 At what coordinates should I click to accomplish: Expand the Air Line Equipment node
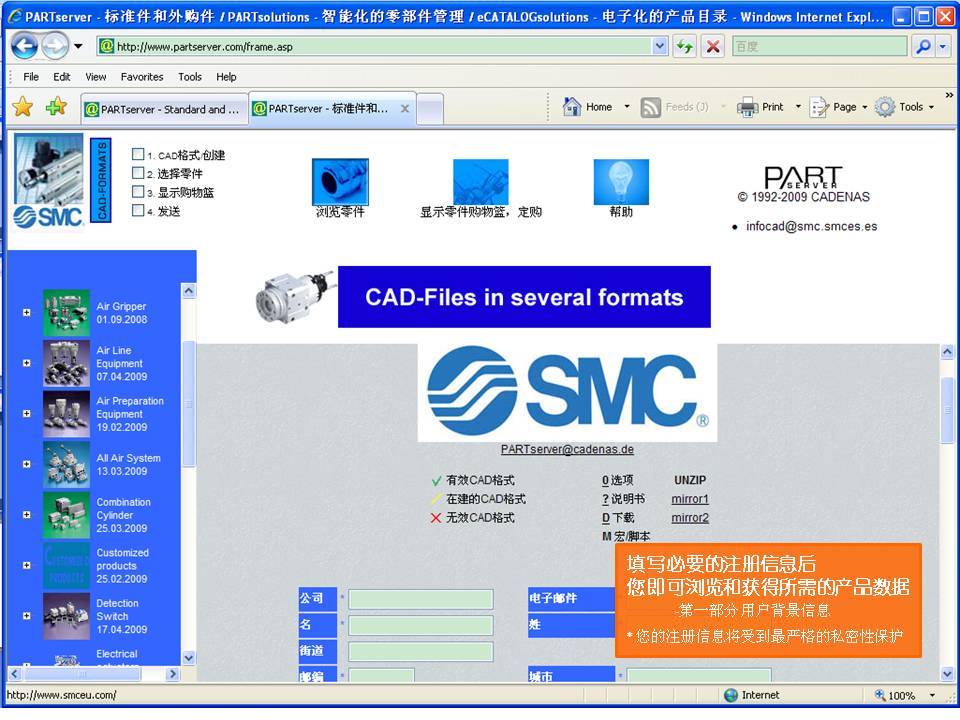pos(26,363)
